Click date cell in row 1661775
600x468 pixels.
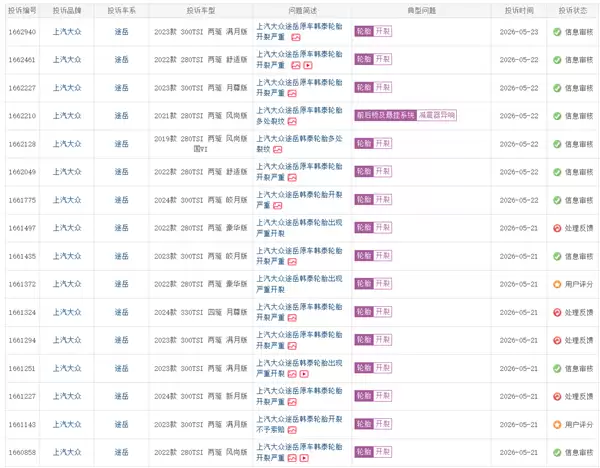click(x=519, y=201)
